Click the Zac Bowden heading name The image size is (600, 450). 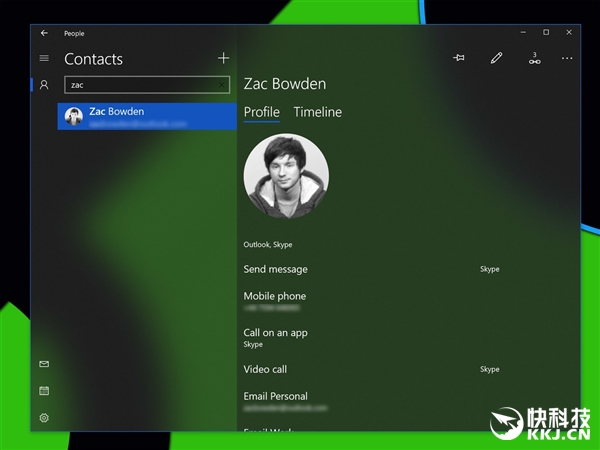285,84
